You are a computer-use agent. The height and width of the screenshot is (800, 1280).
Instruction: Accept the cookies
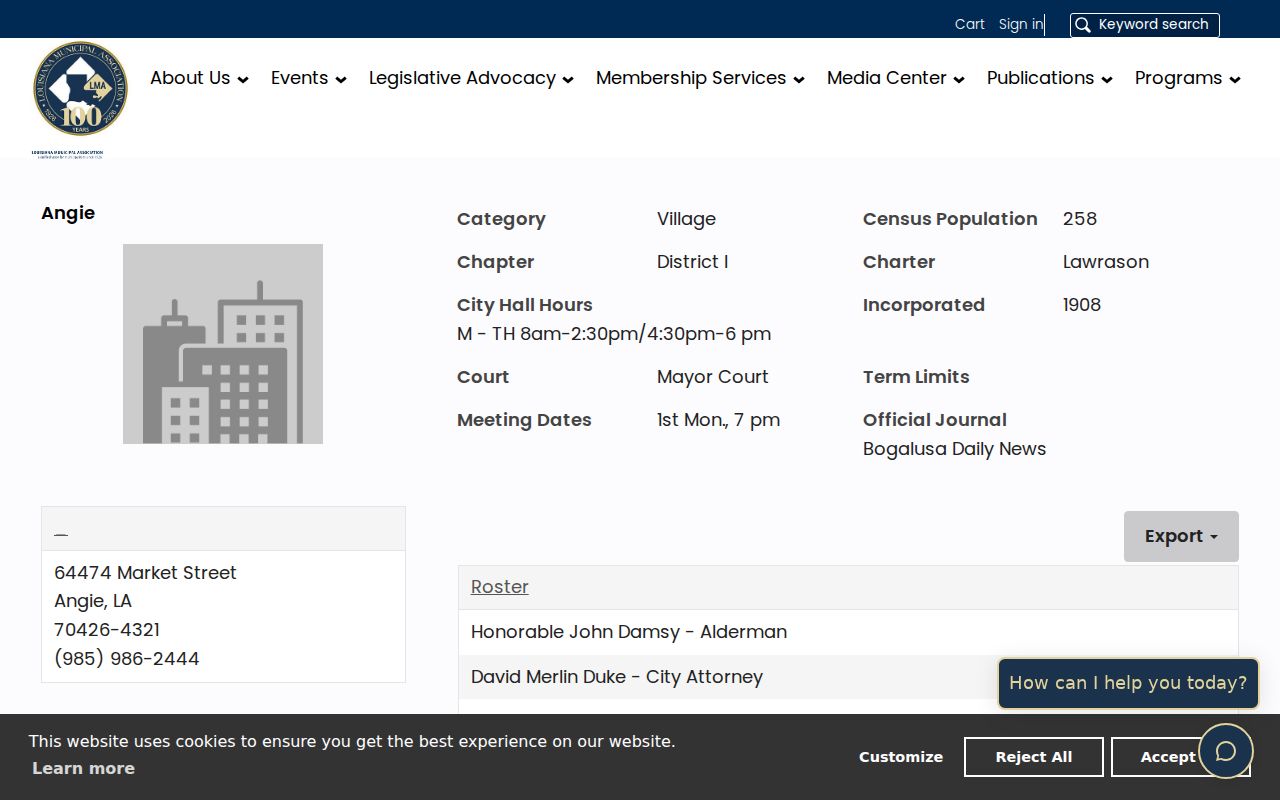pyautogui.click(x=1168, y=757)
